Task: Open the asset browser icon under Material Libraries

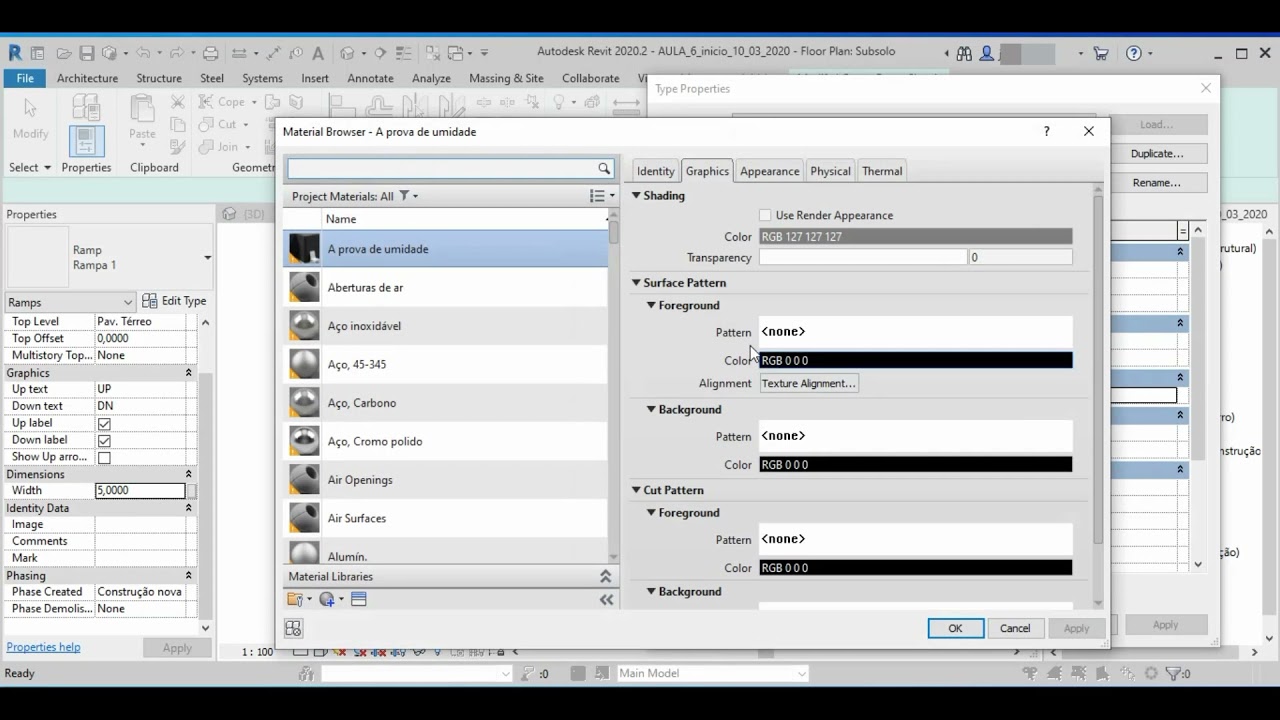Action: [359, 599]
